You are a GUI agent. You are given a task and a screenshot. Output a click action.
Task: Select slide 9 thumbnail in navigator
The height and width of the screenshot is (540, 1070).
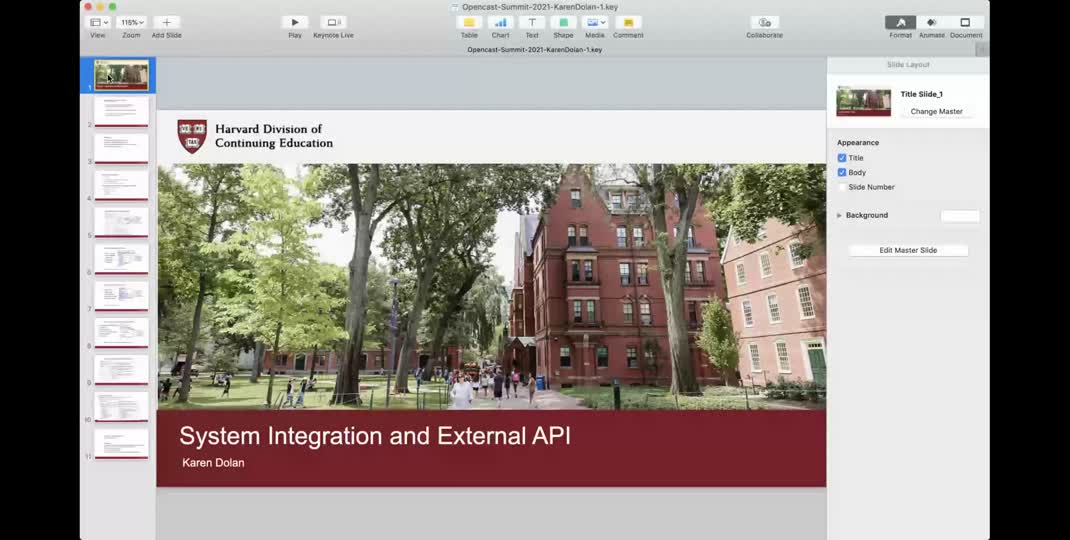pyautogui.click(x=121, y=369)
